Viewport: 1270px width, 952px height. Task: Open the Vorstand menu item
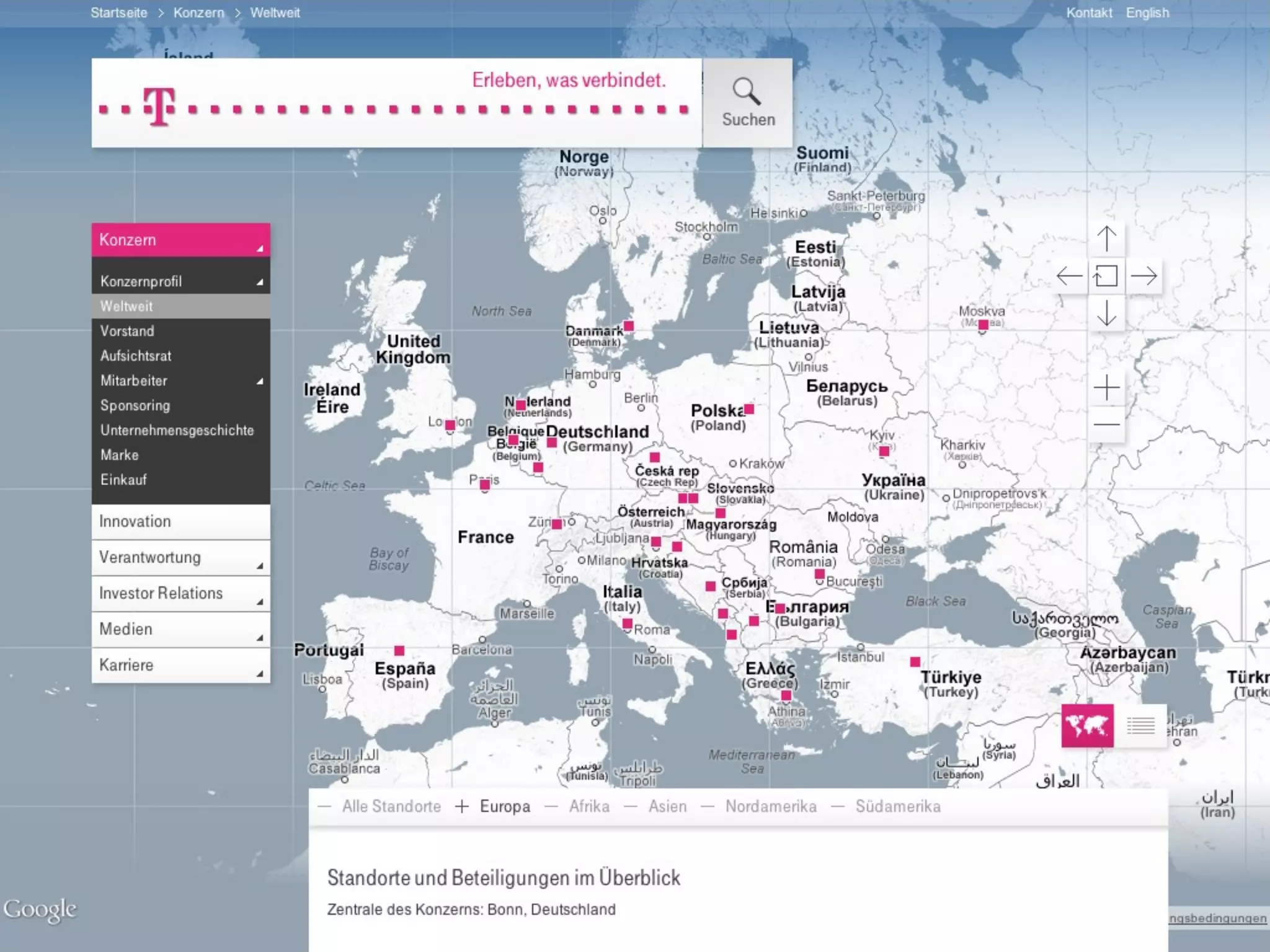click(x=128, y=331)
